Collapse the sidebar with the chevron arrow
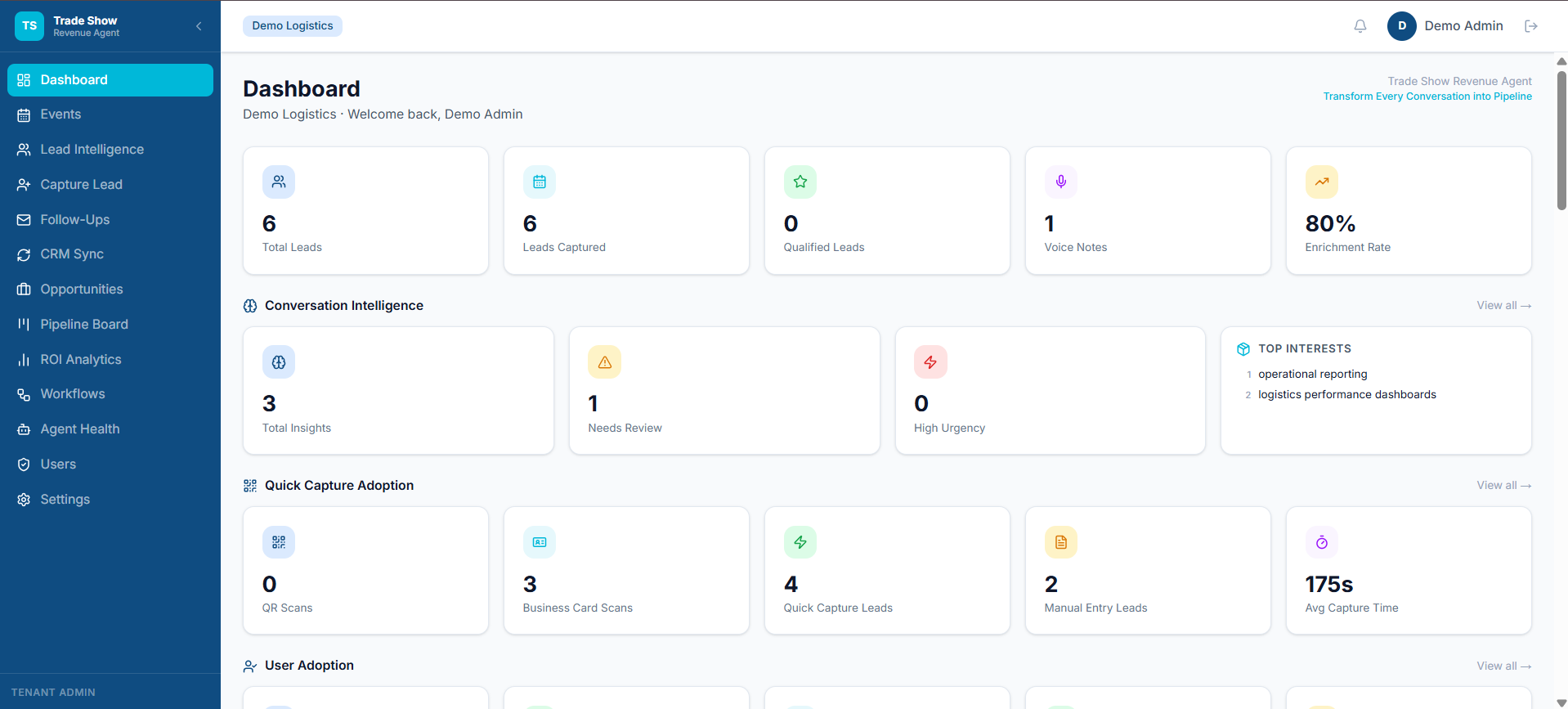 click(199, 26)
